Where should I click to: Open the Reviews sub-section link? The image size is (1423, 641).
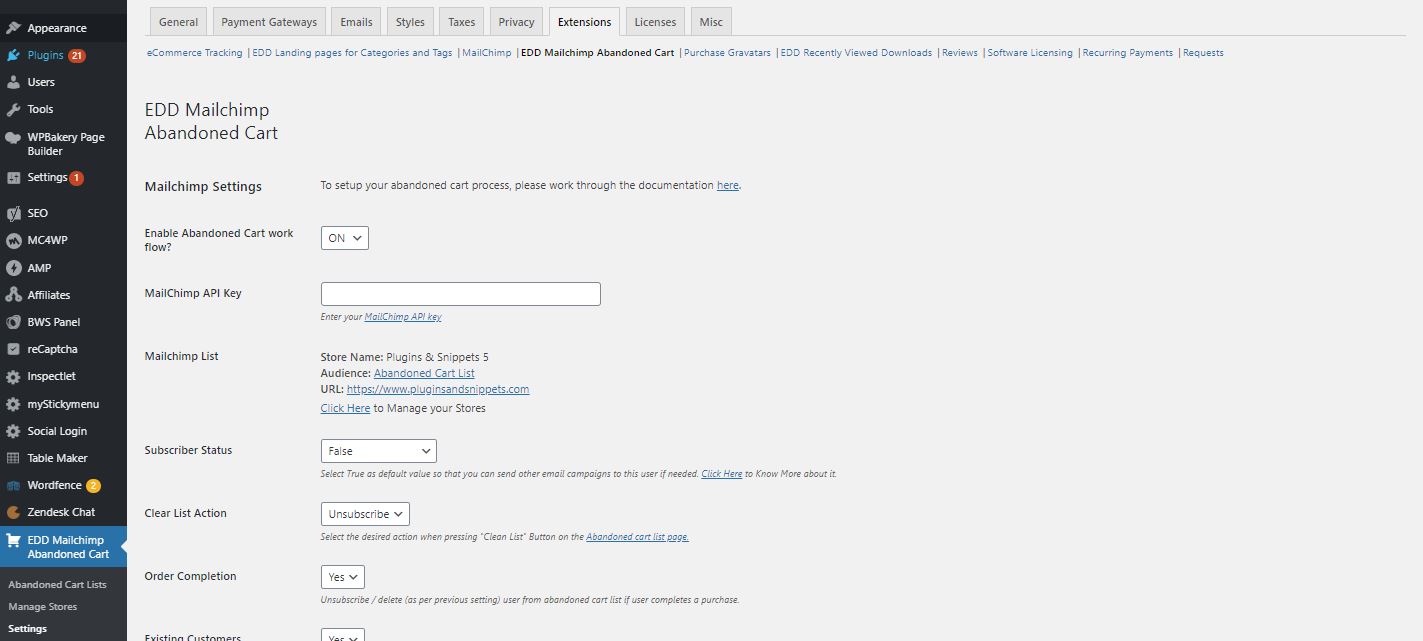(x=960, y=53)
